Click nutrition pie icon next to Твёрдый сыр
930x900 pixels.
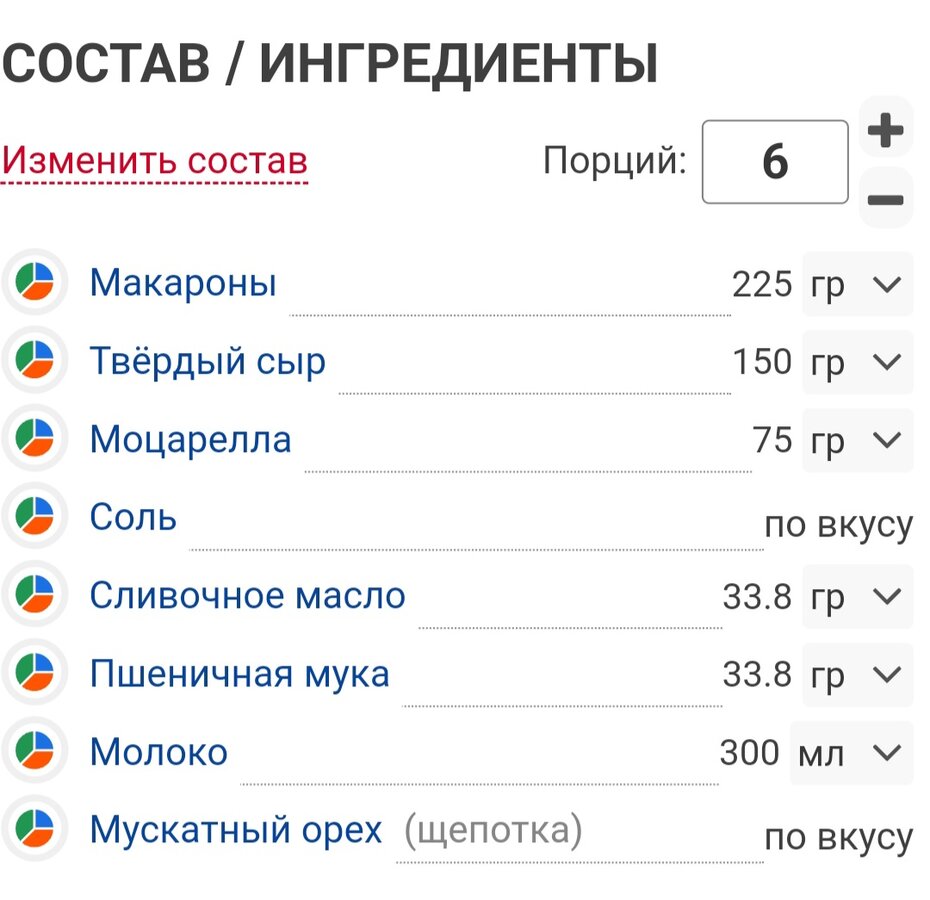34,360
